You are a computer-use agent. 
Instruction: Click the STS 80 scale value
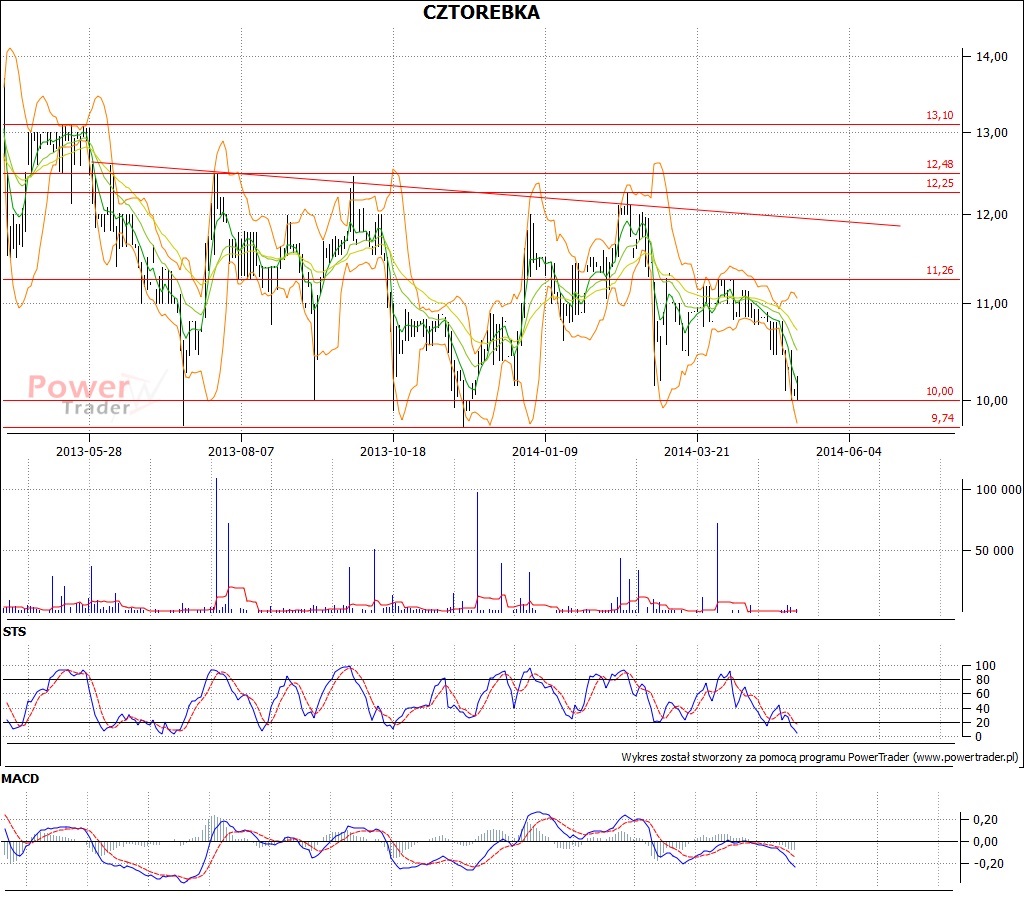[x=982, y=680]
